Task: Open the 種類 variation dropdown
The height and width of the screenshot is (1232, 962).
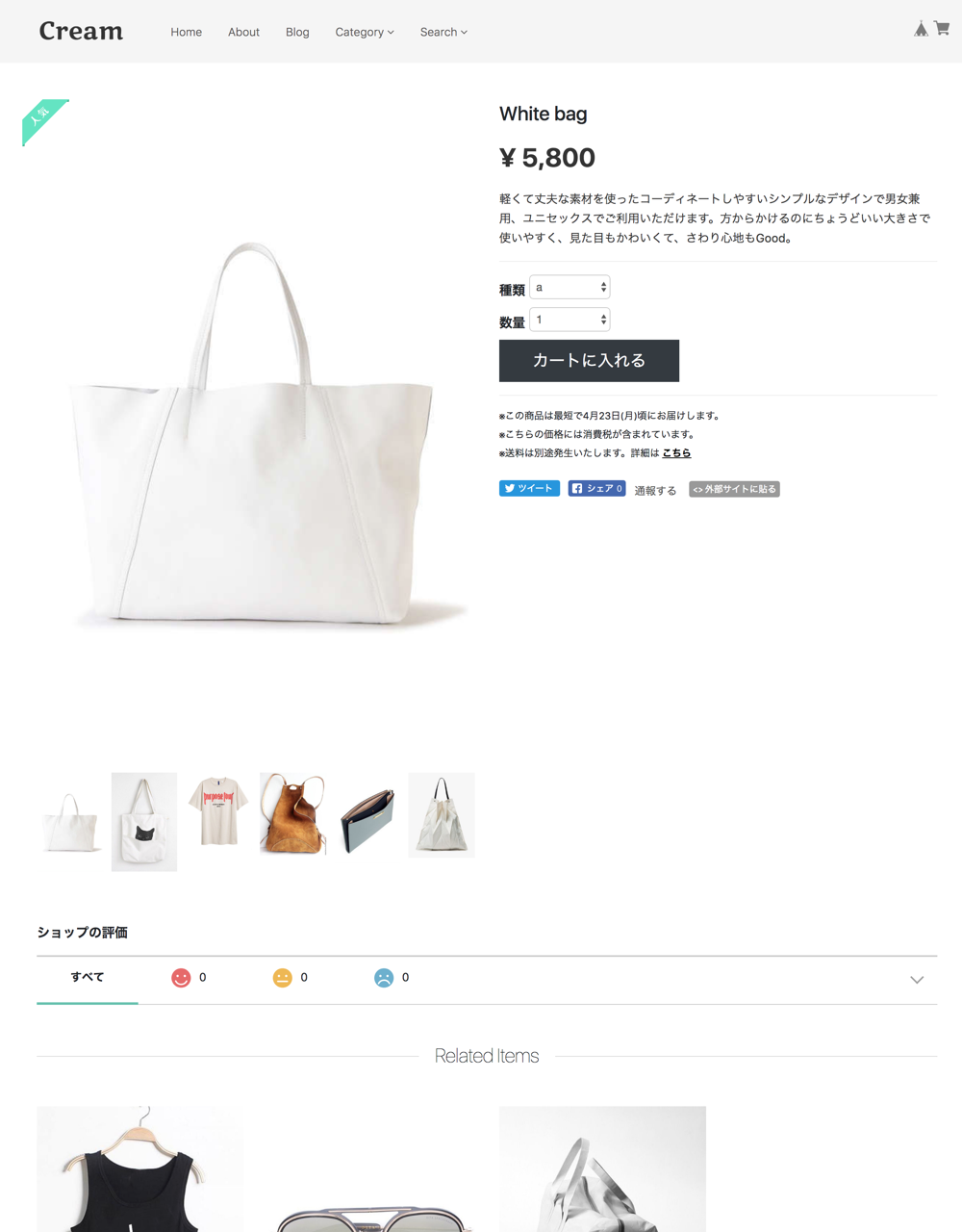Action: point(570,287)
